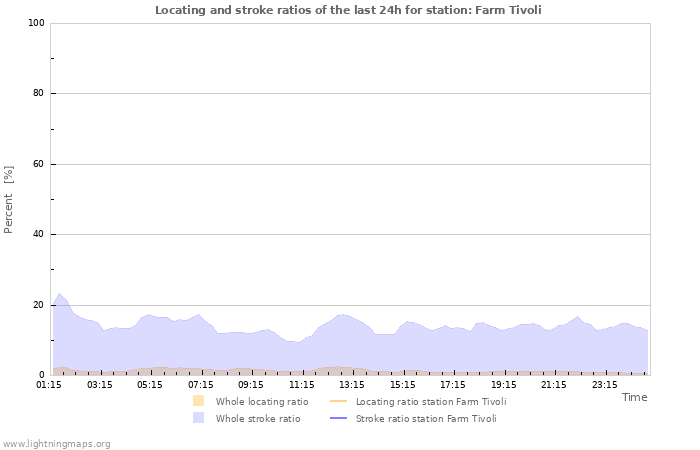Open the www.lightningmaps.org link
The width and height of the screenshot is (700, 450).
[56, 443]
